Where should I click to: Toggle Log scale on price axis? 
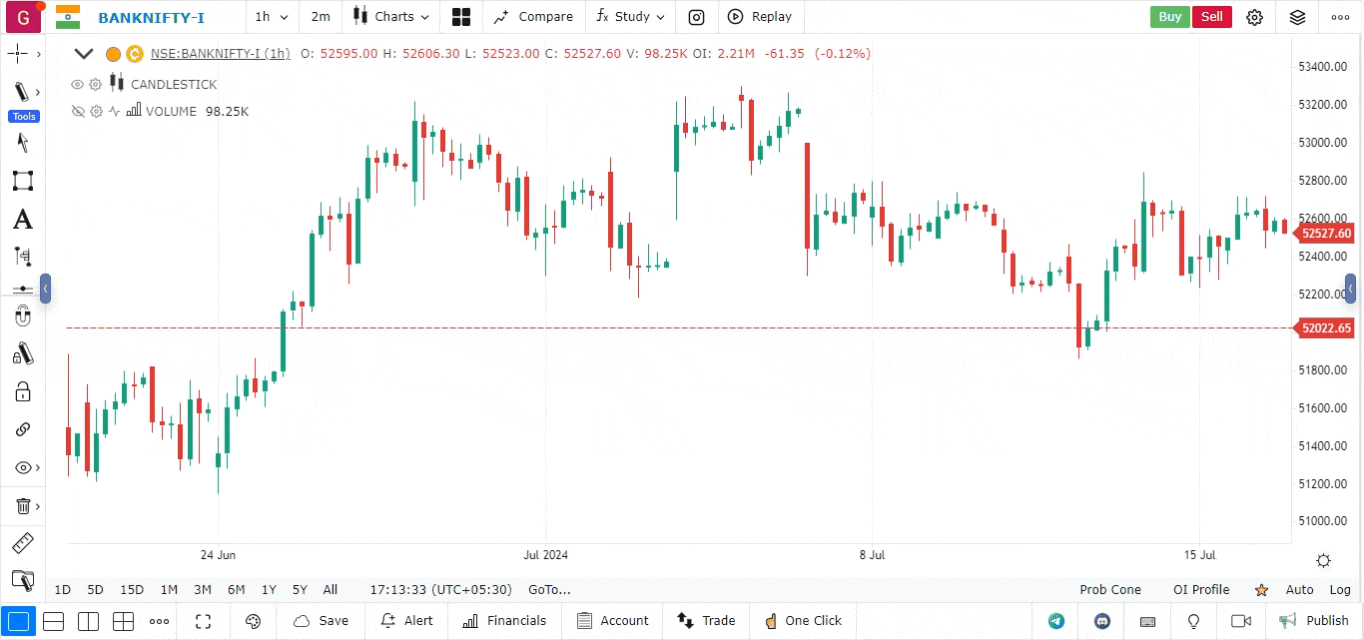point(1339,590)
